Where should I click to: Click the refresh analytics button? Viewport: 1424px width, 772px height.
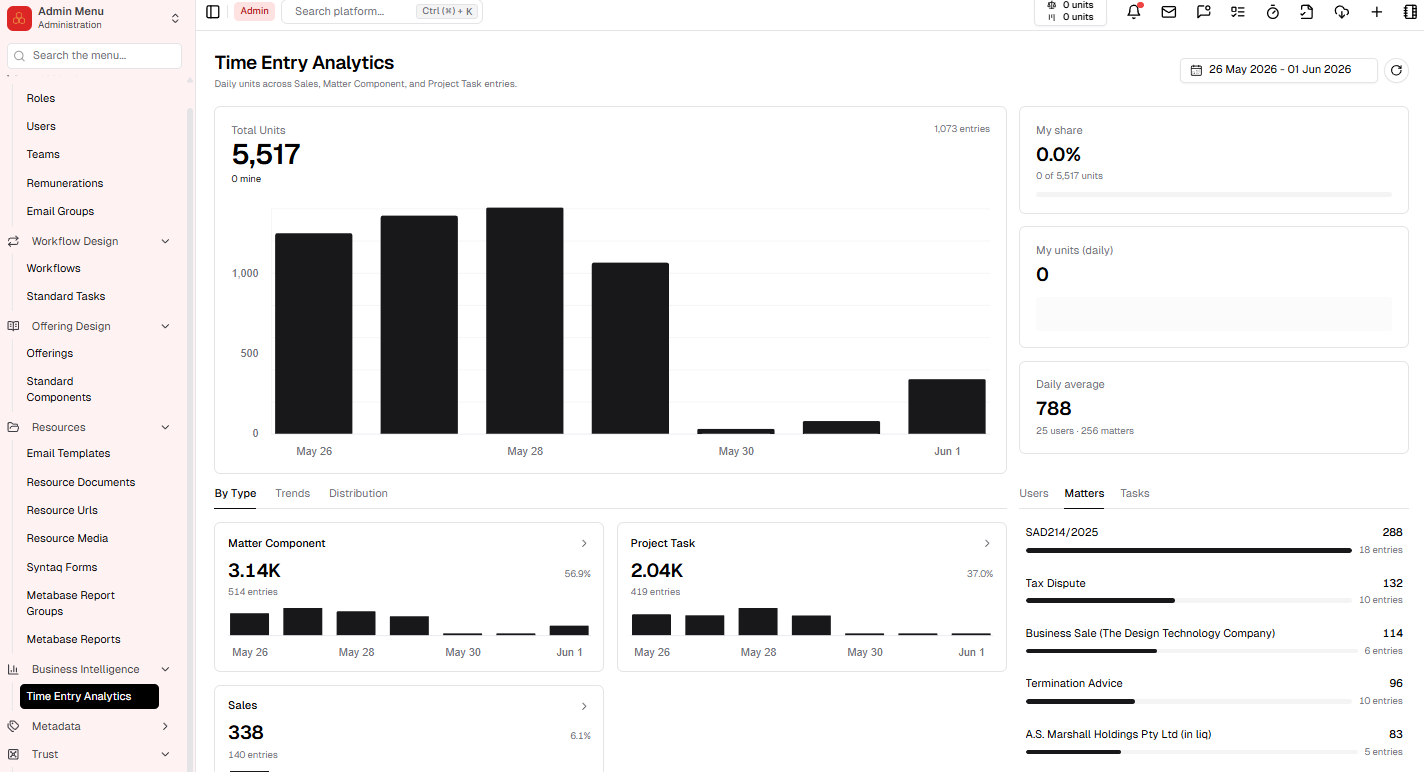1396,70
